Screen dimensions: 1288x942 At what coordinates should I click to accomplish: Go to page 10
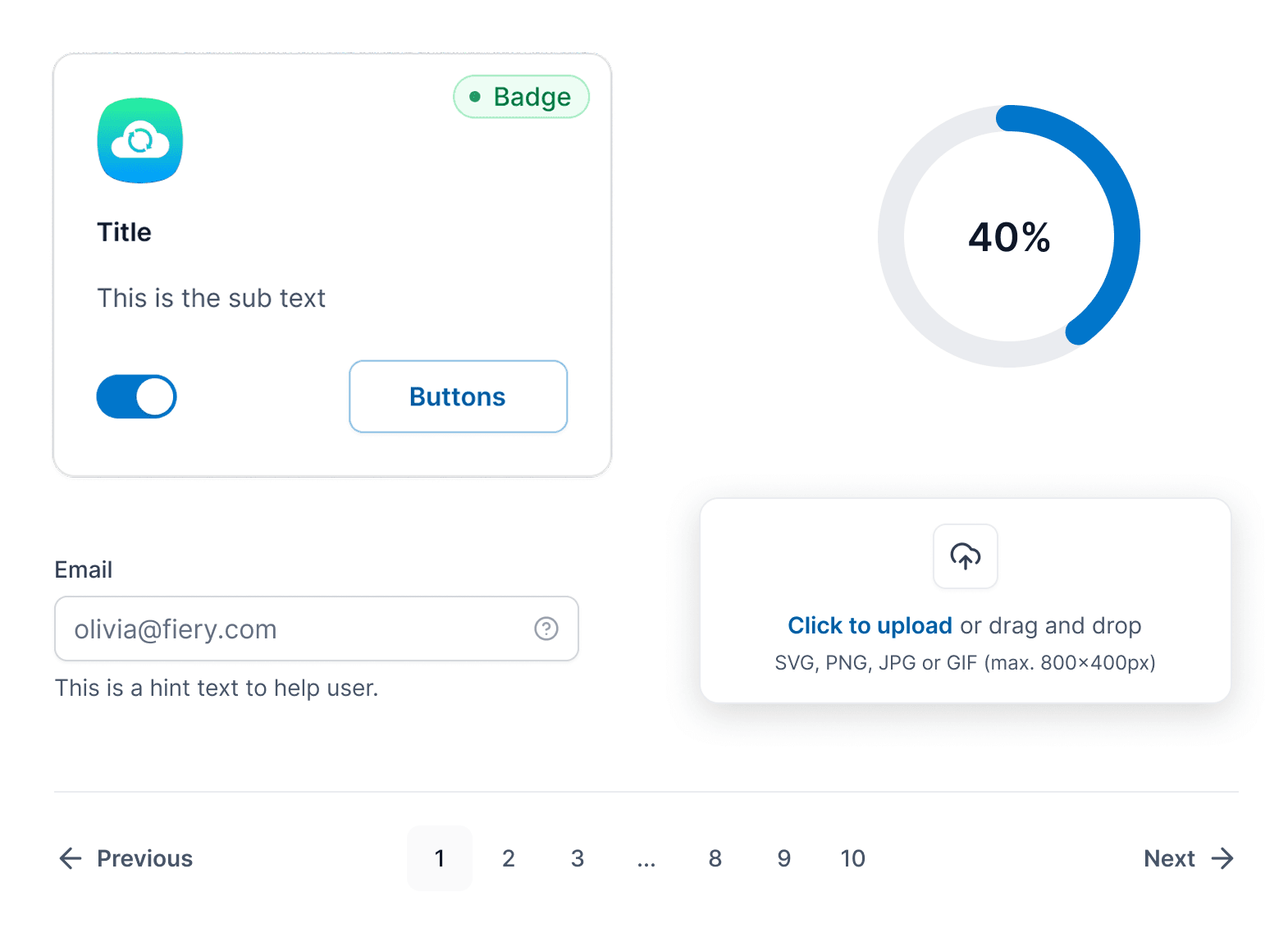coord(852,858)
